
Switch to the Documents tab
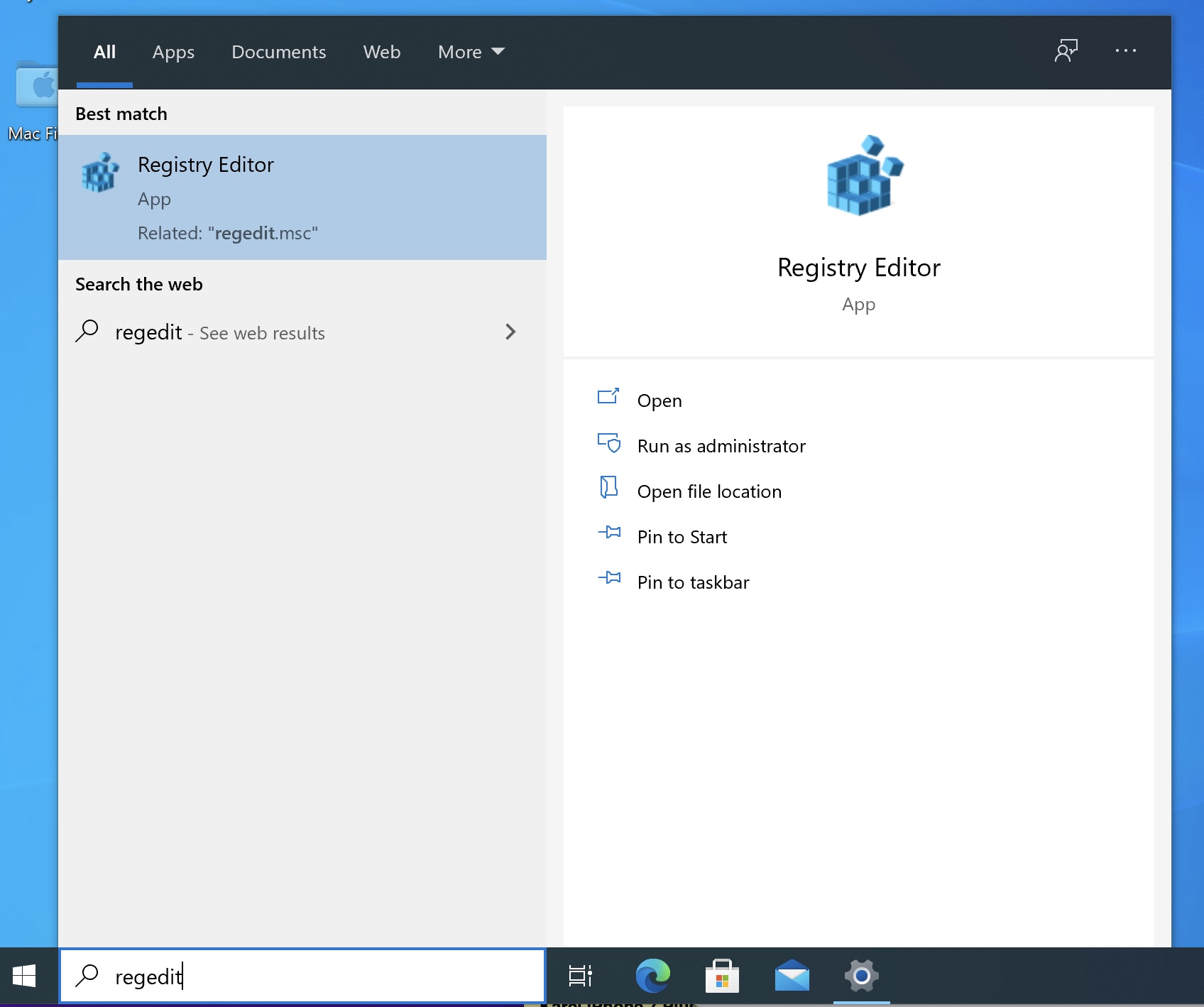pyautogui.click(x=278, y=52)
